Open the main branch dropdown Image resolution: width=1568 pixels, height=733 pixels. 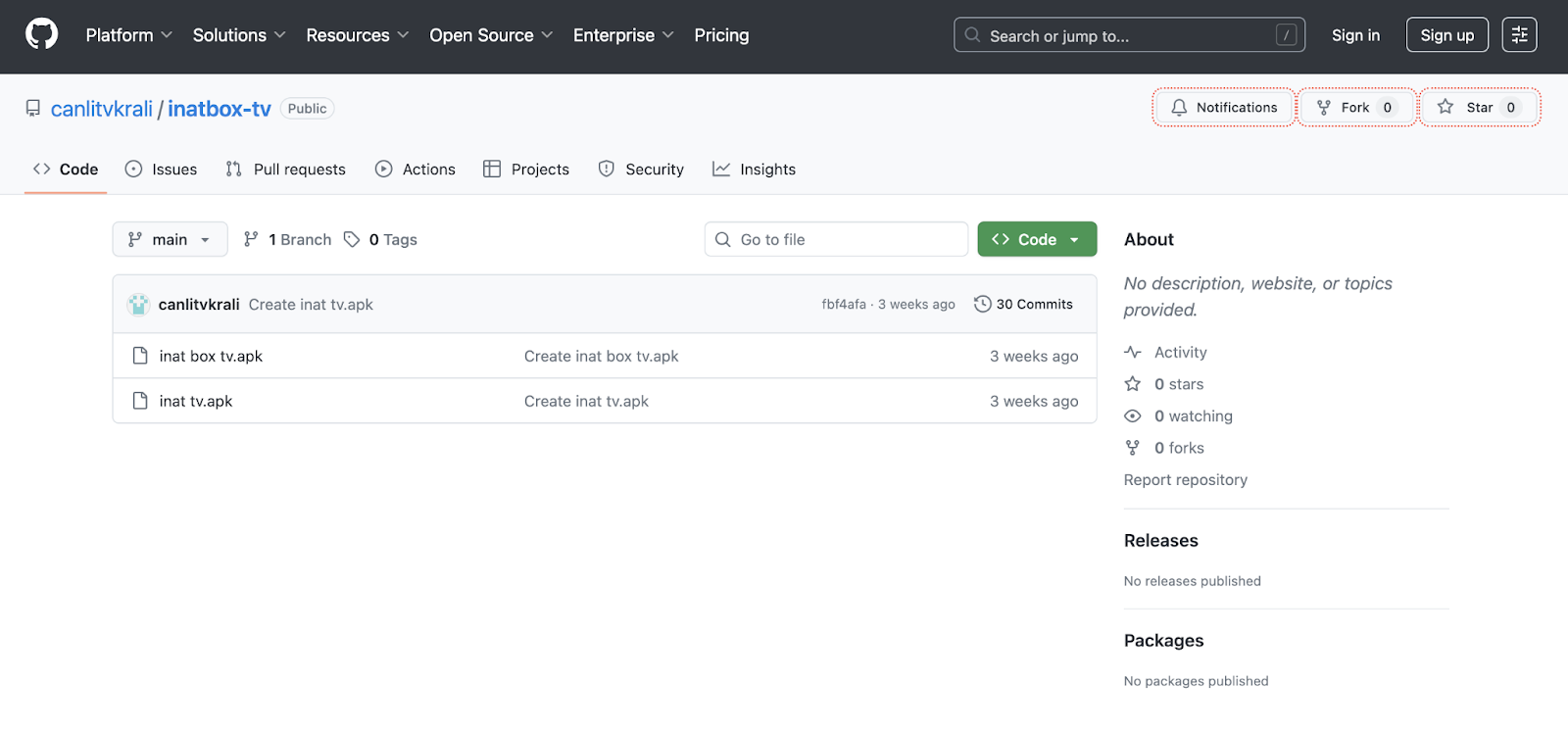pos(170,240)
